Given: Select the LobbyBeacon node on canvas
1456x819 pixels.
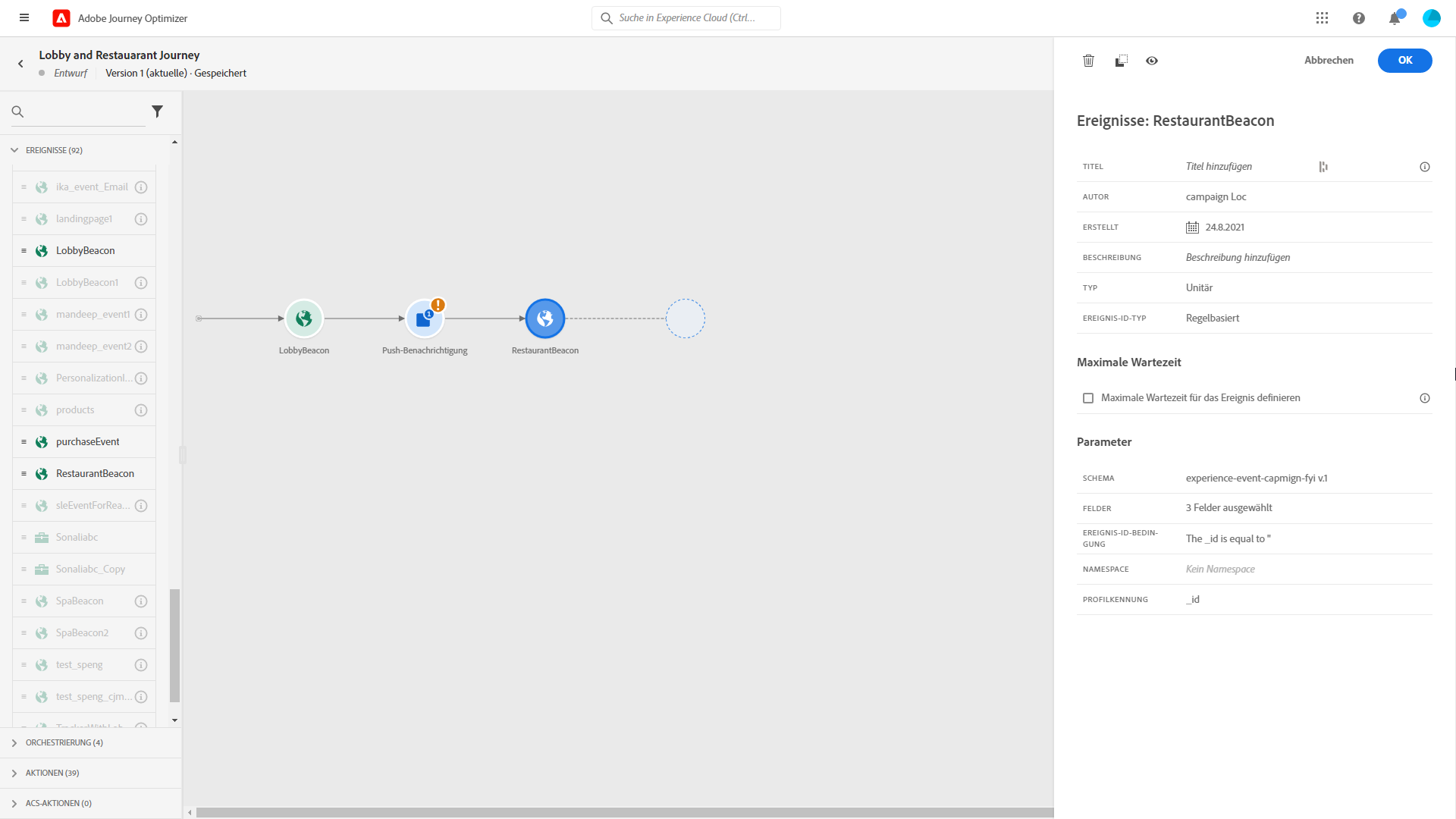Looking at the screenshot, I should [304, 319].
